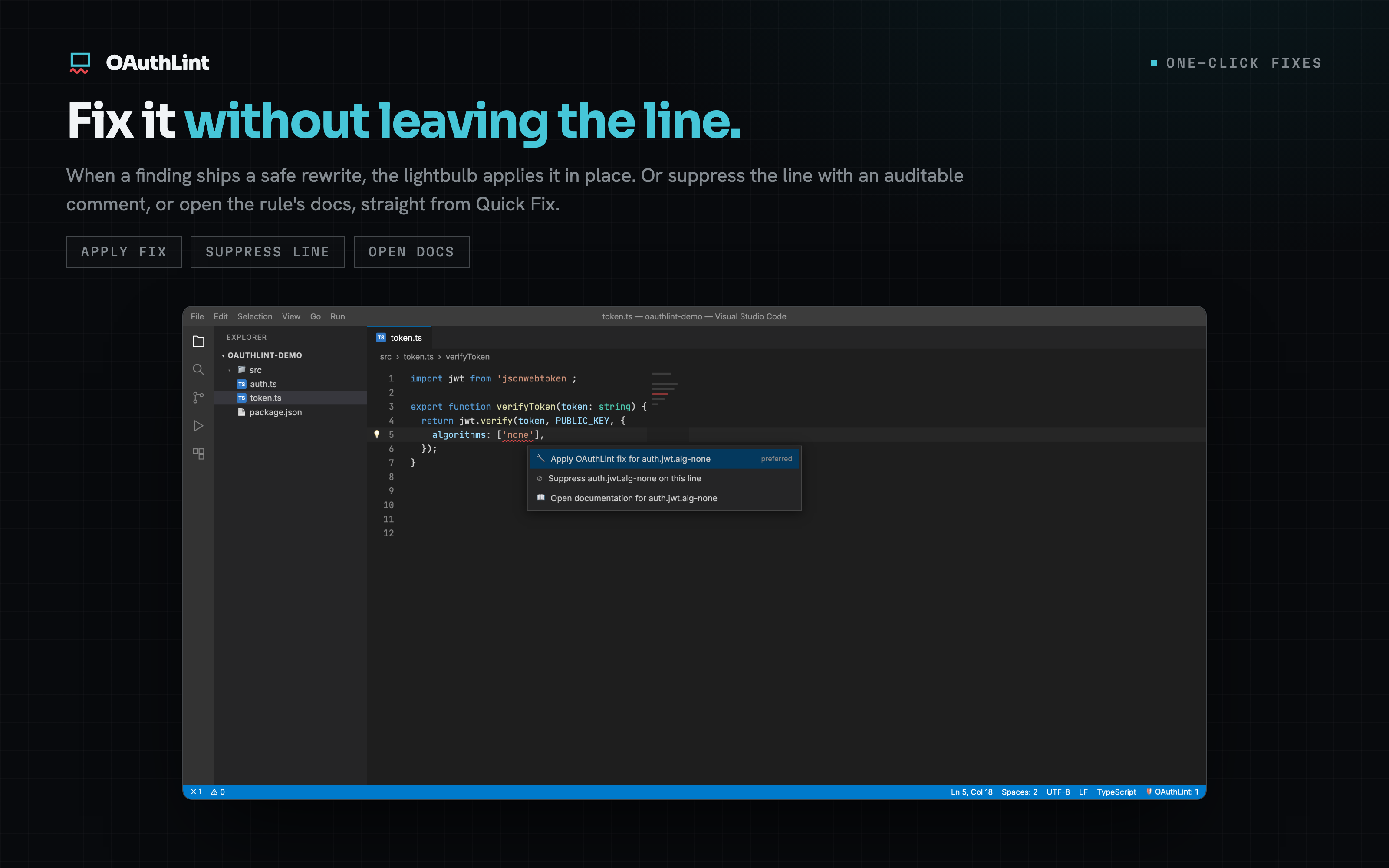Click UTF-8 encoding in status bar
Screen dimensions: 1389x868
[x=1058, y=792]
